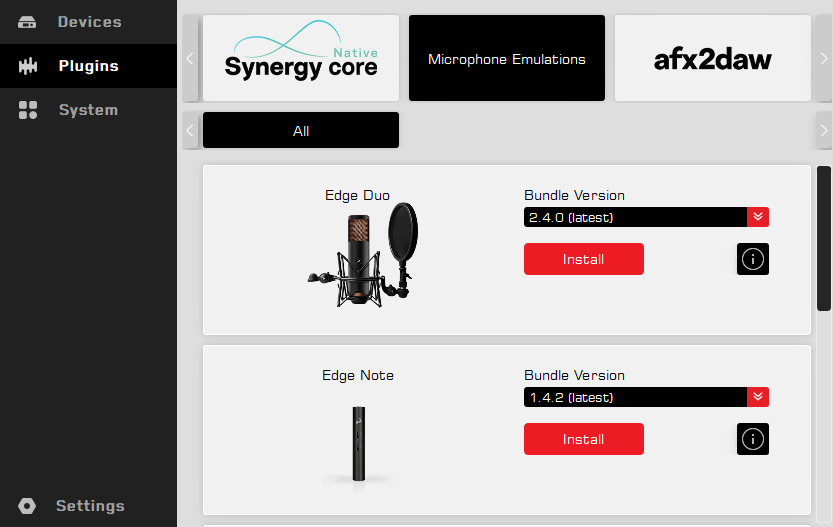Screen dimensions: 833x527
Task: Open the System section
Action: tap(88, 110)
